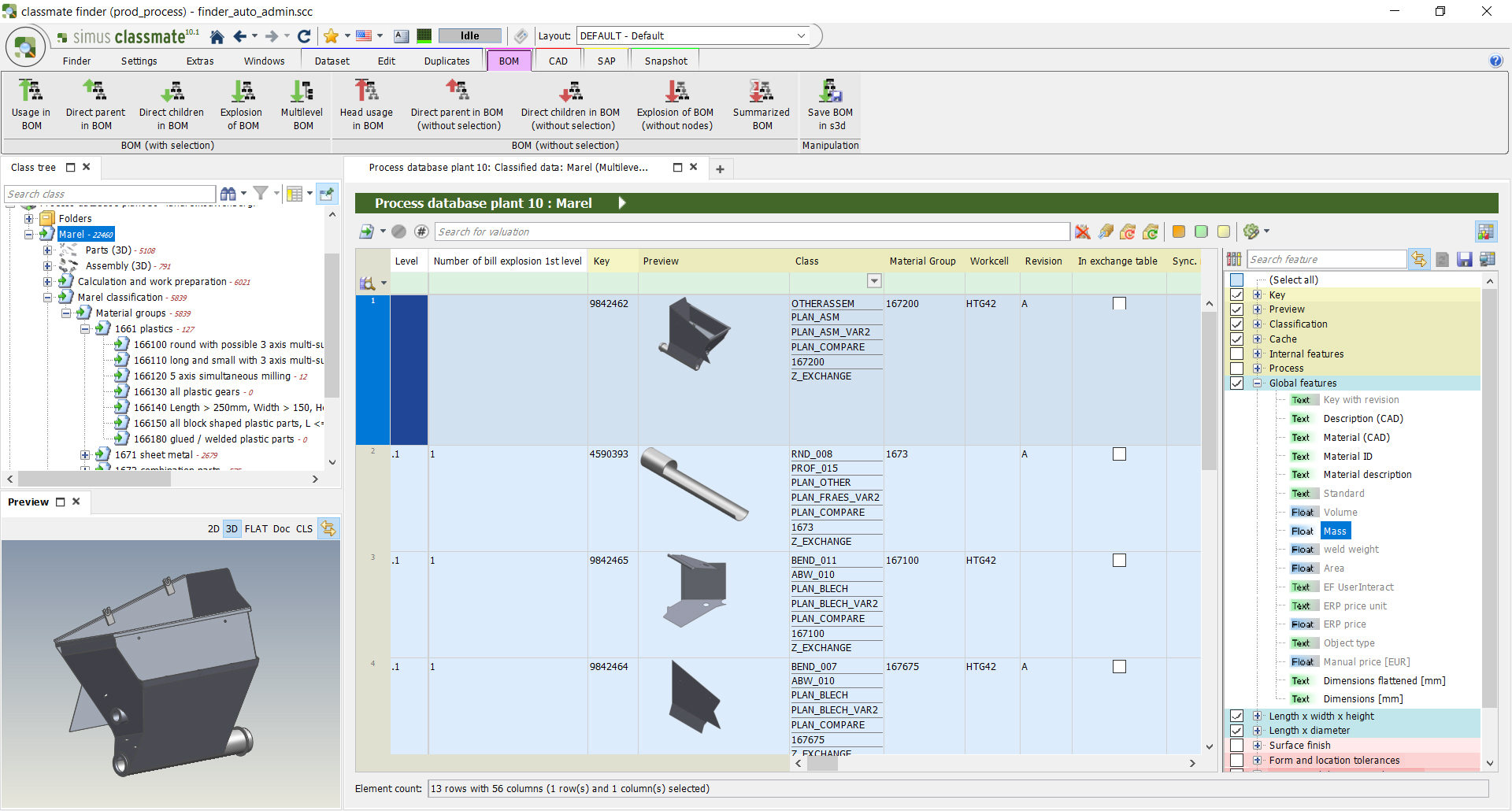Uncheck the Key feature group checkbox
This screenshot has width=1512, height=811.
pyautogui.click(x=1237, y=295)
